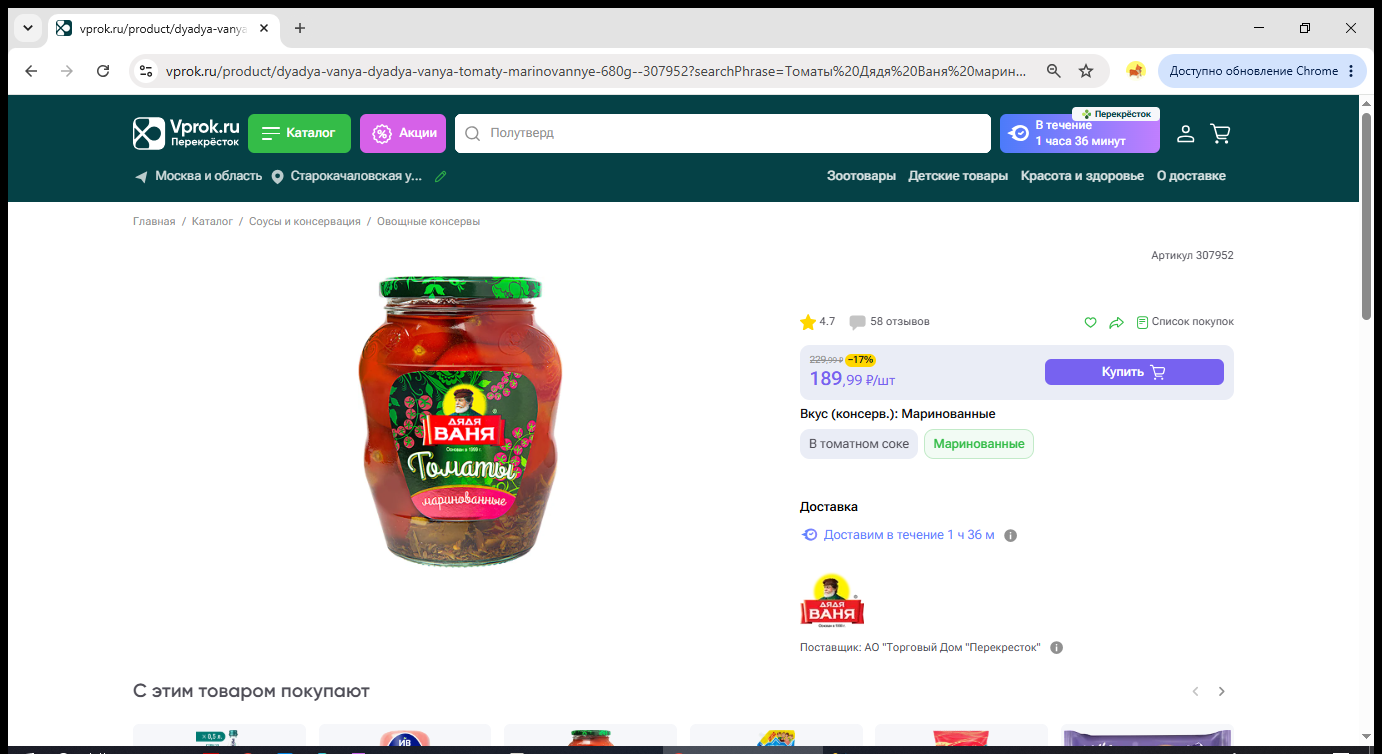
Task: Share the product using the arrow icon
Action: (x=1117, y=322)
